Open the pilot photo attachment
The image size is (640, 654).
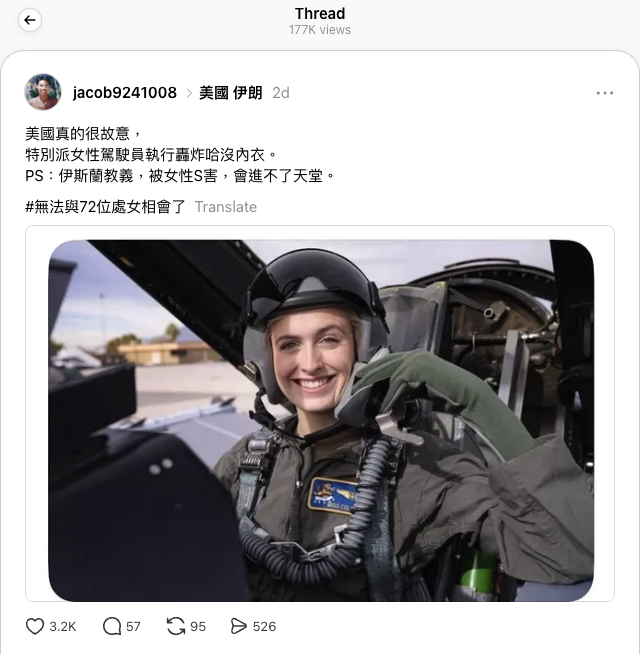(321, 420)
